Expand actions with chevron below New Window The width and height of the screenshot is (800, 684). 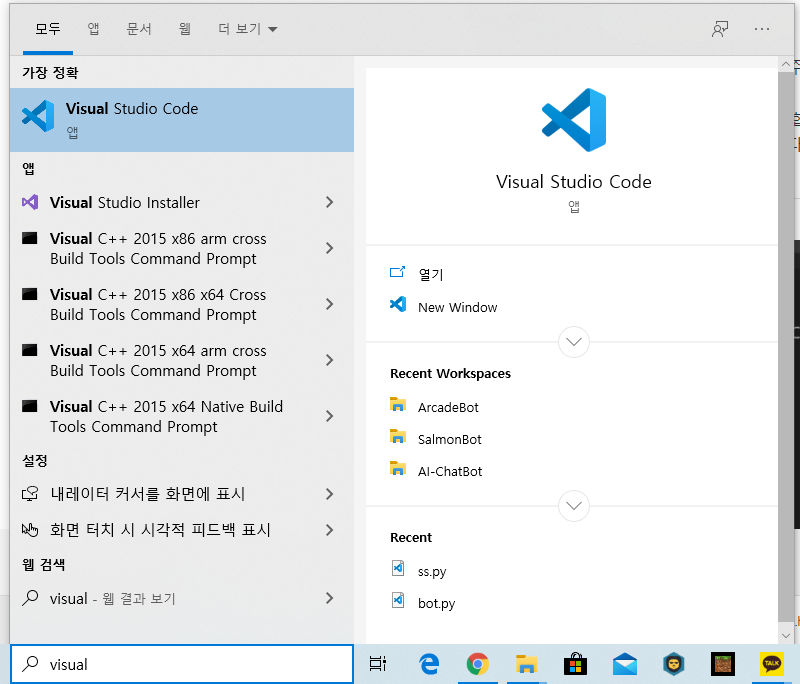[x=574, y=342]
